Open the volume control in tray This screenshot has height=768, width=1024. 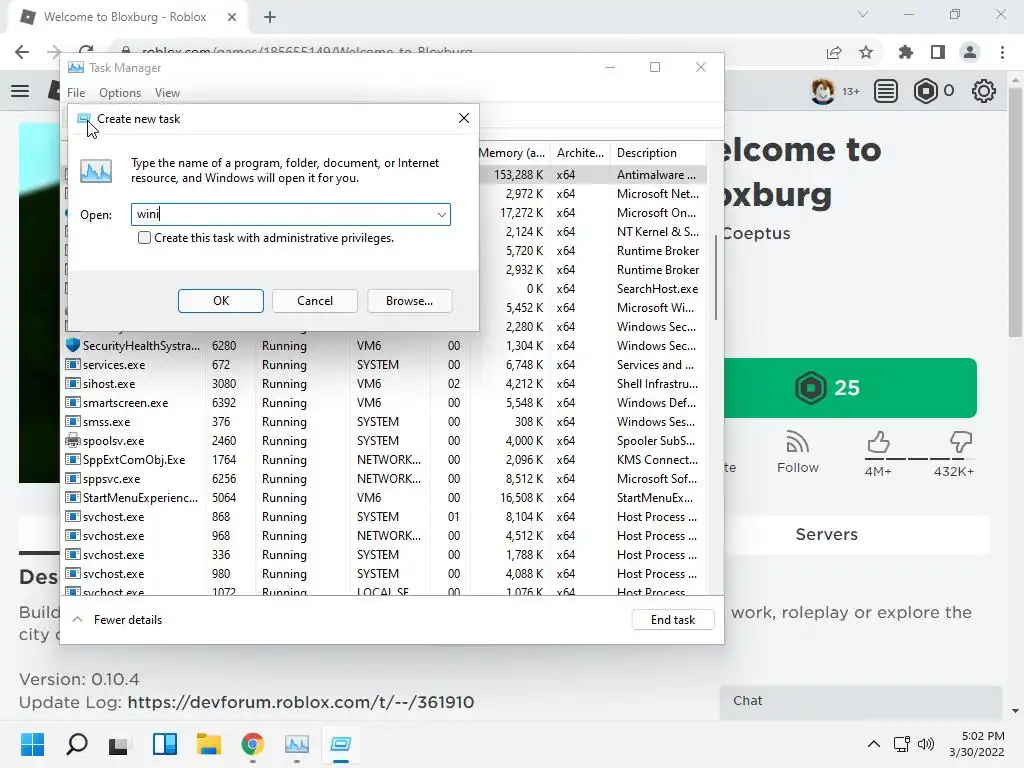[925, 744]
